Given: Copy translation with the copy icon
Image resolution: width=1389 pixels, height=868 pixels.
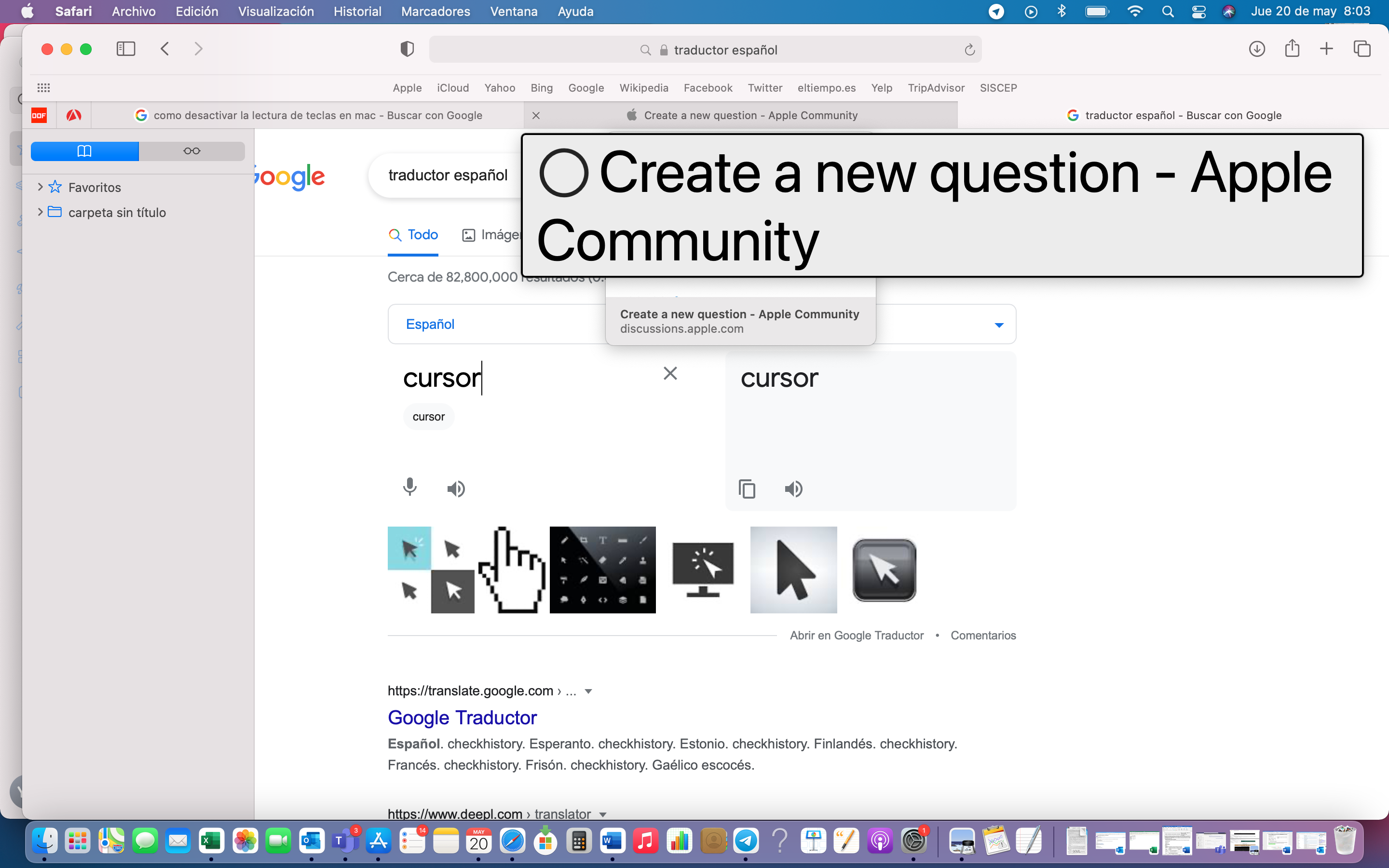Looking at the screenshot, I should tap(747, 488).
